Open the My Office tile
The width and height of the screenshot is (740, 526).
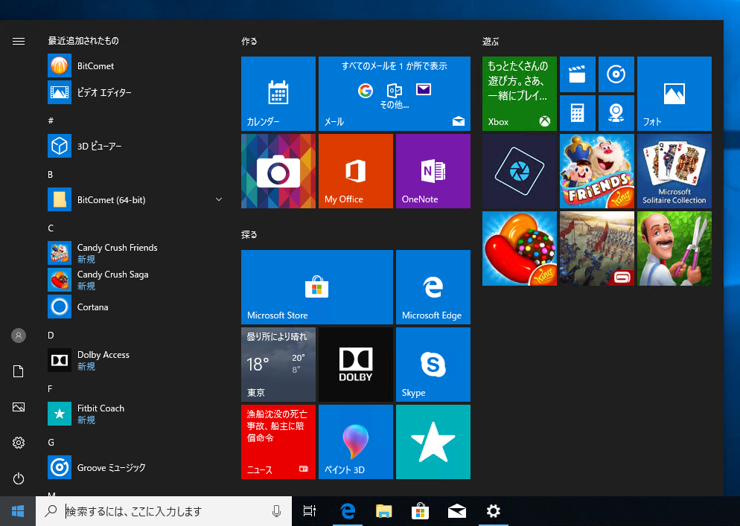(356, 171)
